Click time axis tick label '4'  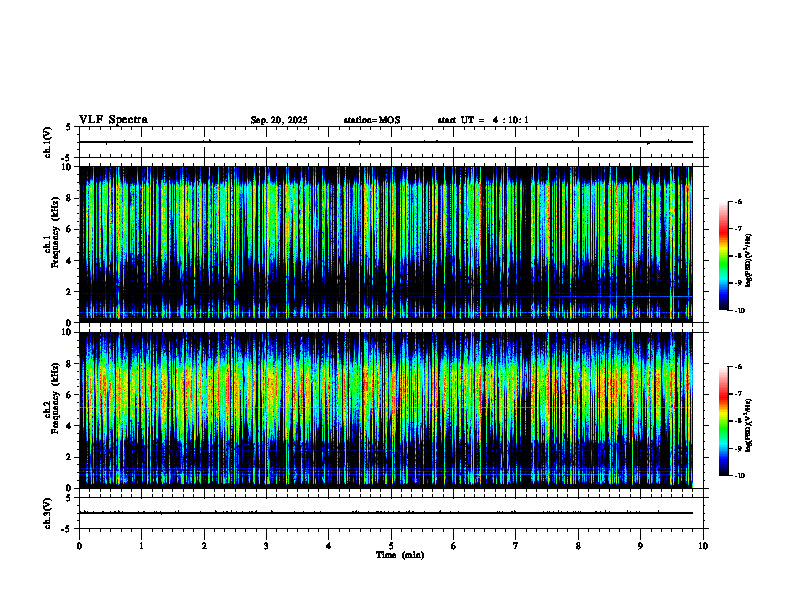329,546
